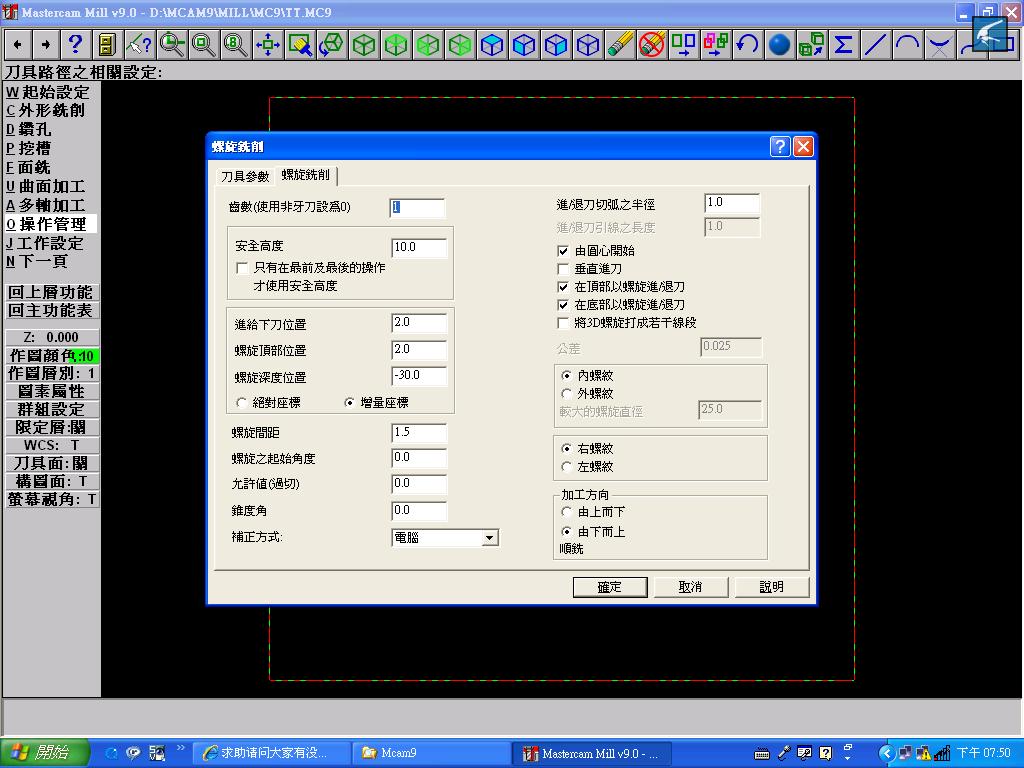Select the diagonal line drawing icon
This screenshot has height=768, width=1024.
click(875, 44)
